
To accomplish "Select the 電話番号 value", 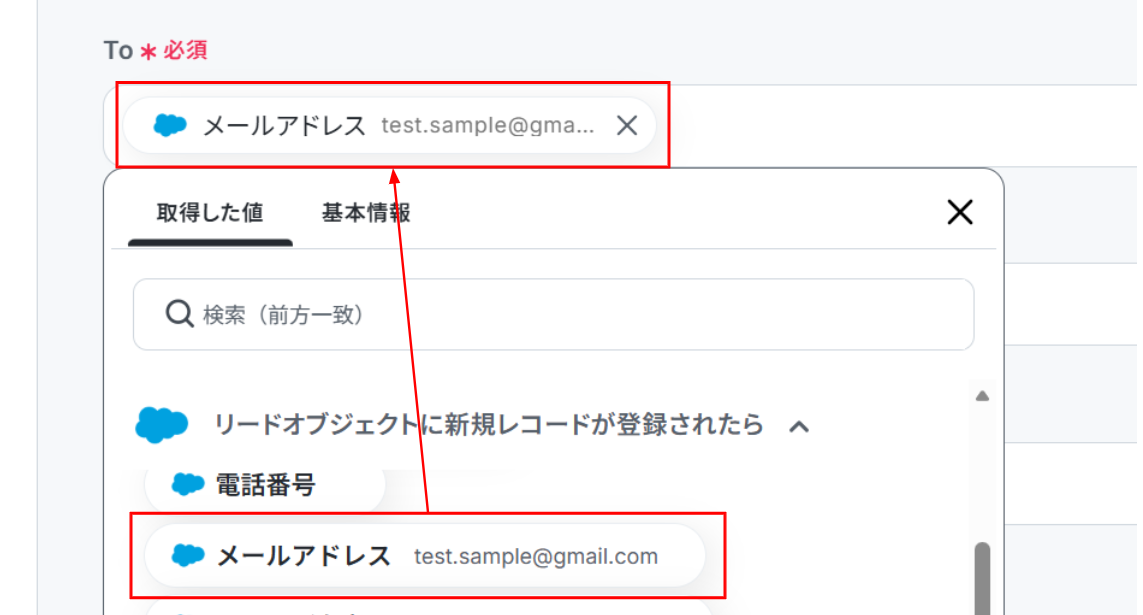I will (266, 486).
